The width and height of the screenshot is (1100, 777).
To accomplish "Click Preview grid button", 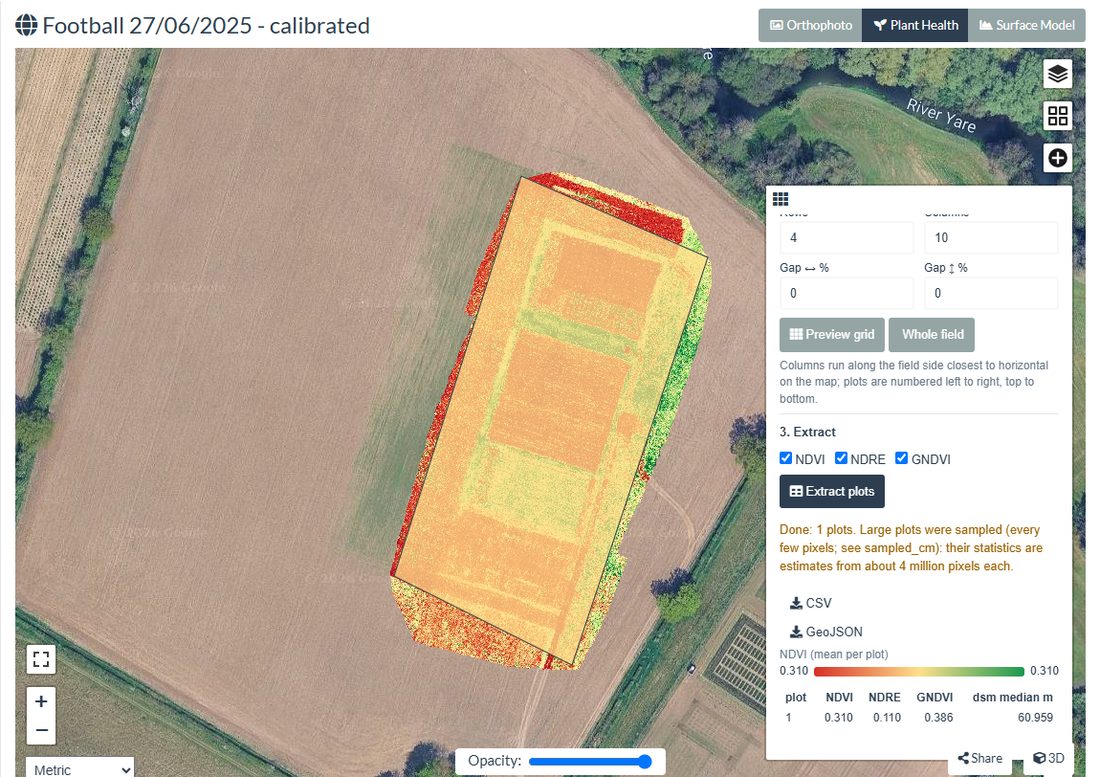I will [x=832, y=335].
